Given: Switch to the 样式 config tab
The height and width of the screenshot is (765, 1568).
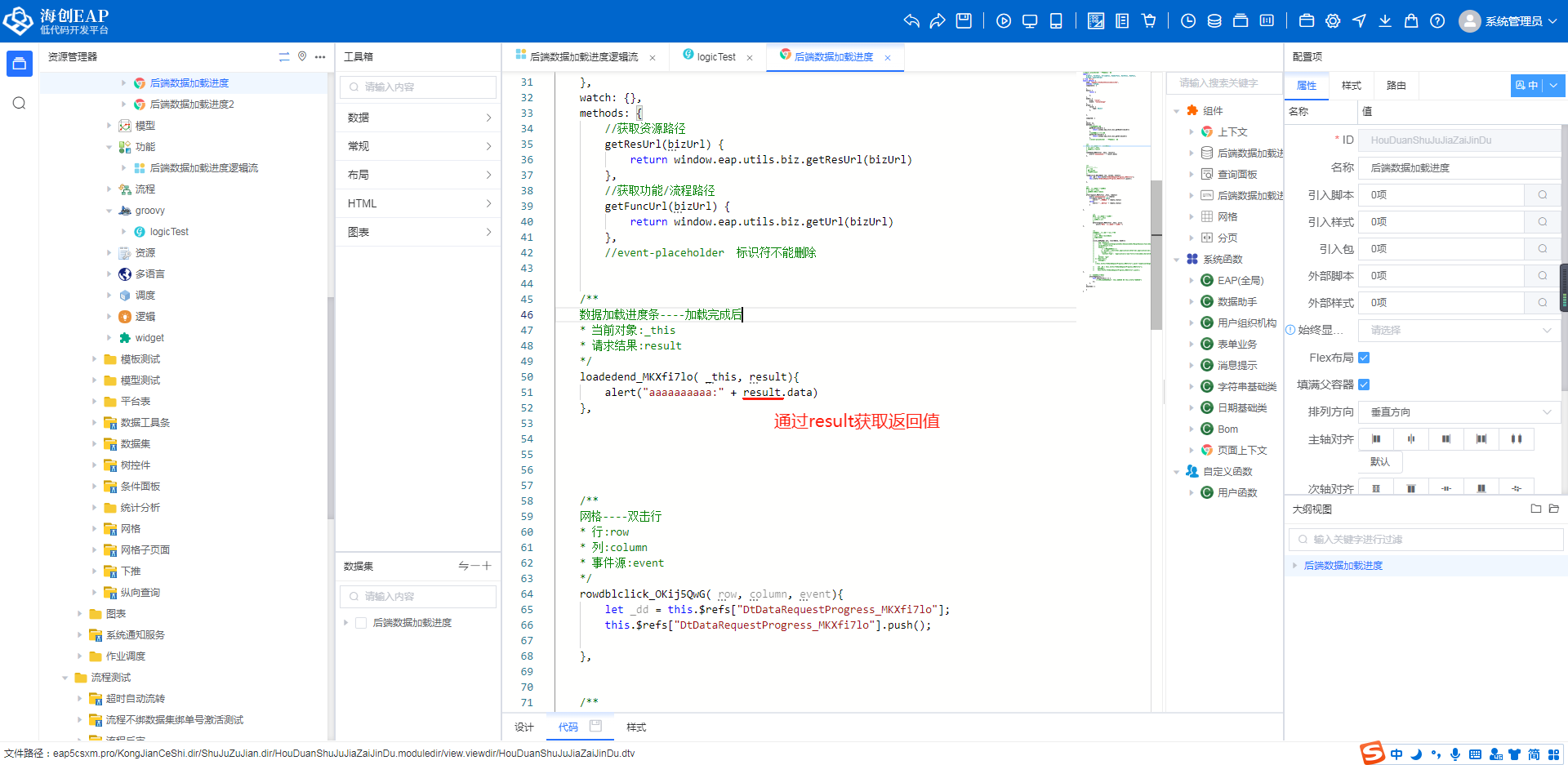Looking at the screenshot, I should coord(1351,86).
